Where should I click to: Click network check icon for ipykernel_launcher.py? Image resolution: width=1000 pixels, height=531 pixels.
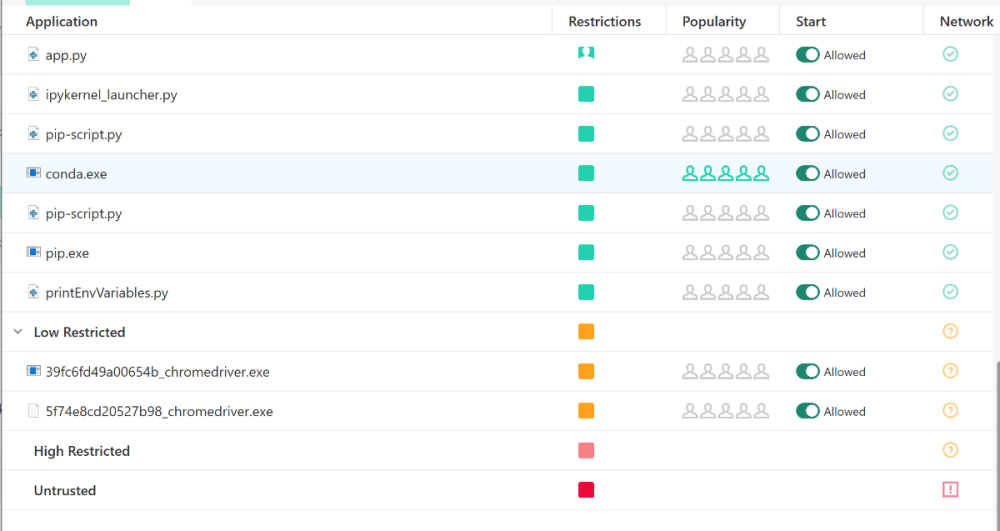click(950, 95)
